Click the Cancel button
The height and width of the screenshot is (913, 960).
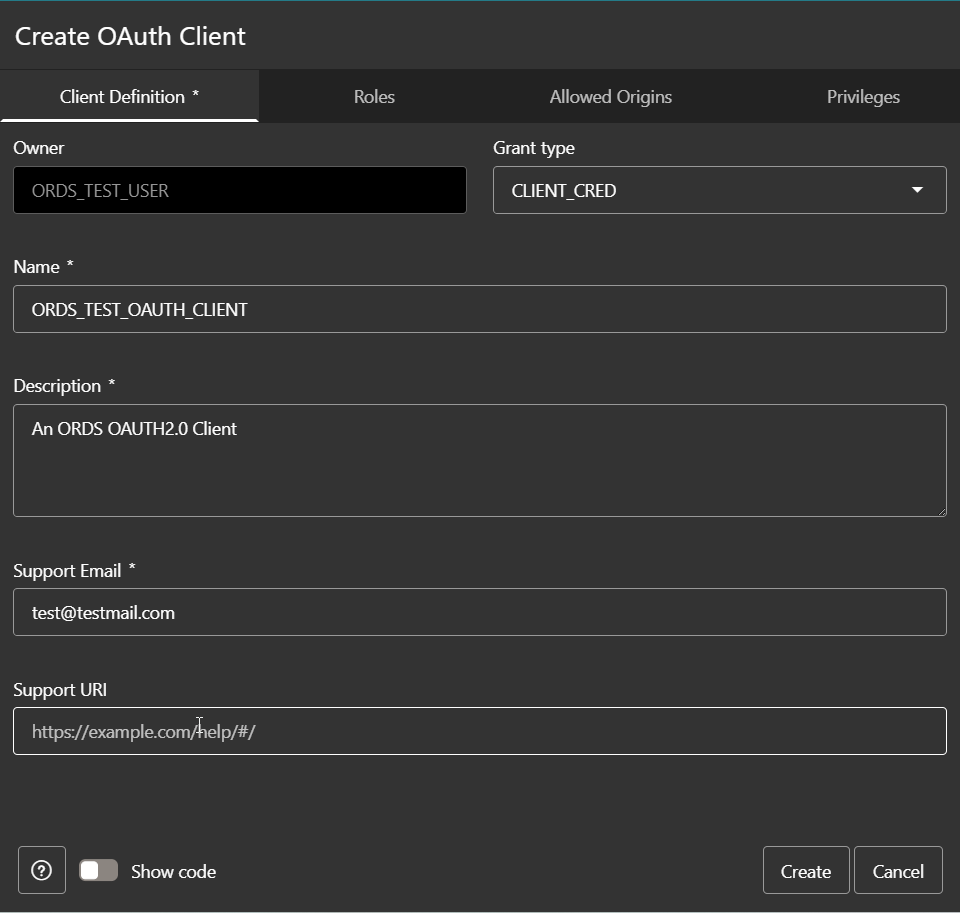coord(898,870)
